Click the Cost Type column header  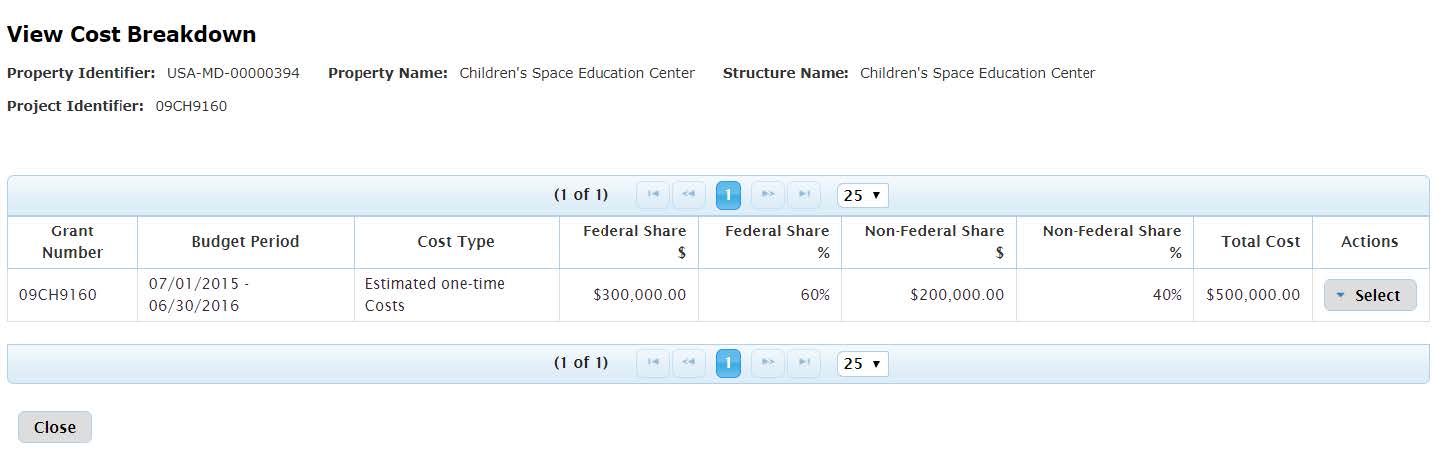coord(456,242)
